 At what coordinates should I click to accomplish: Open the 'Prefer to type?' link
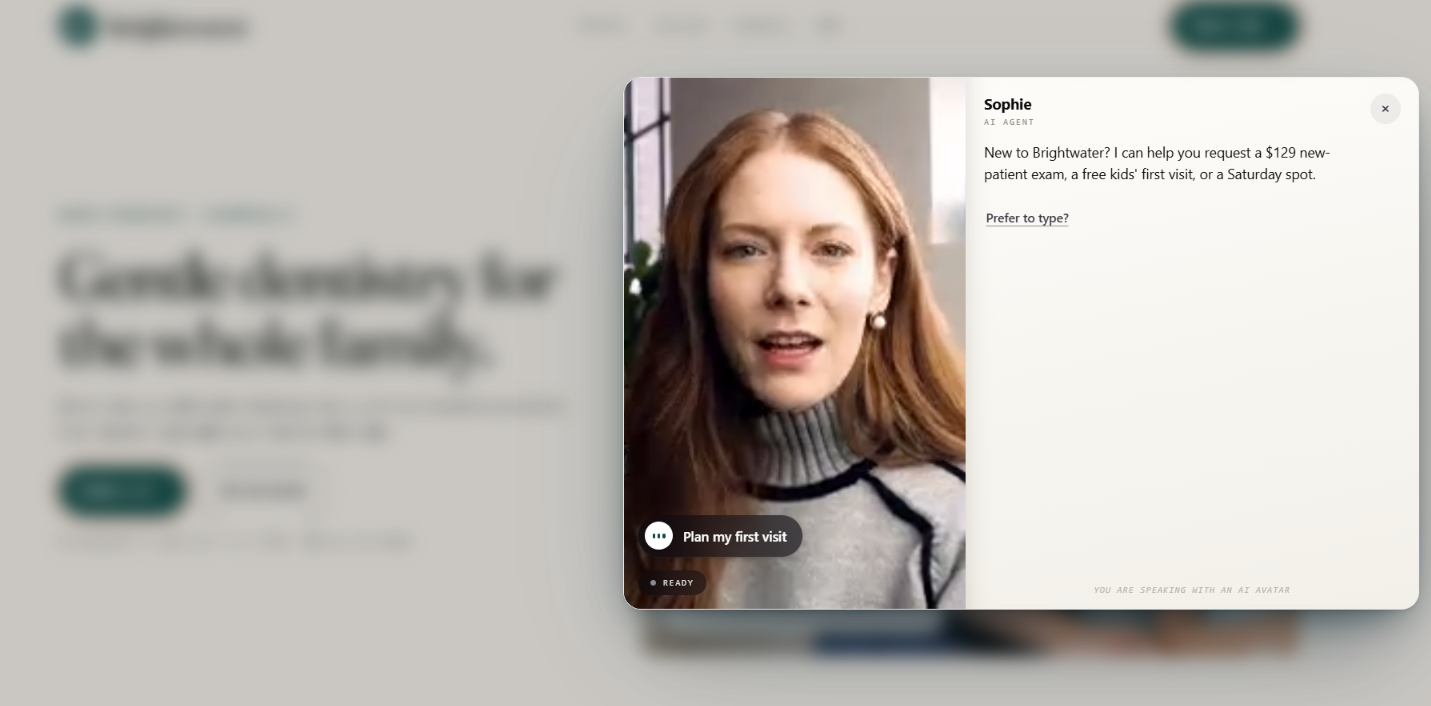click(x=1027, y=218)
